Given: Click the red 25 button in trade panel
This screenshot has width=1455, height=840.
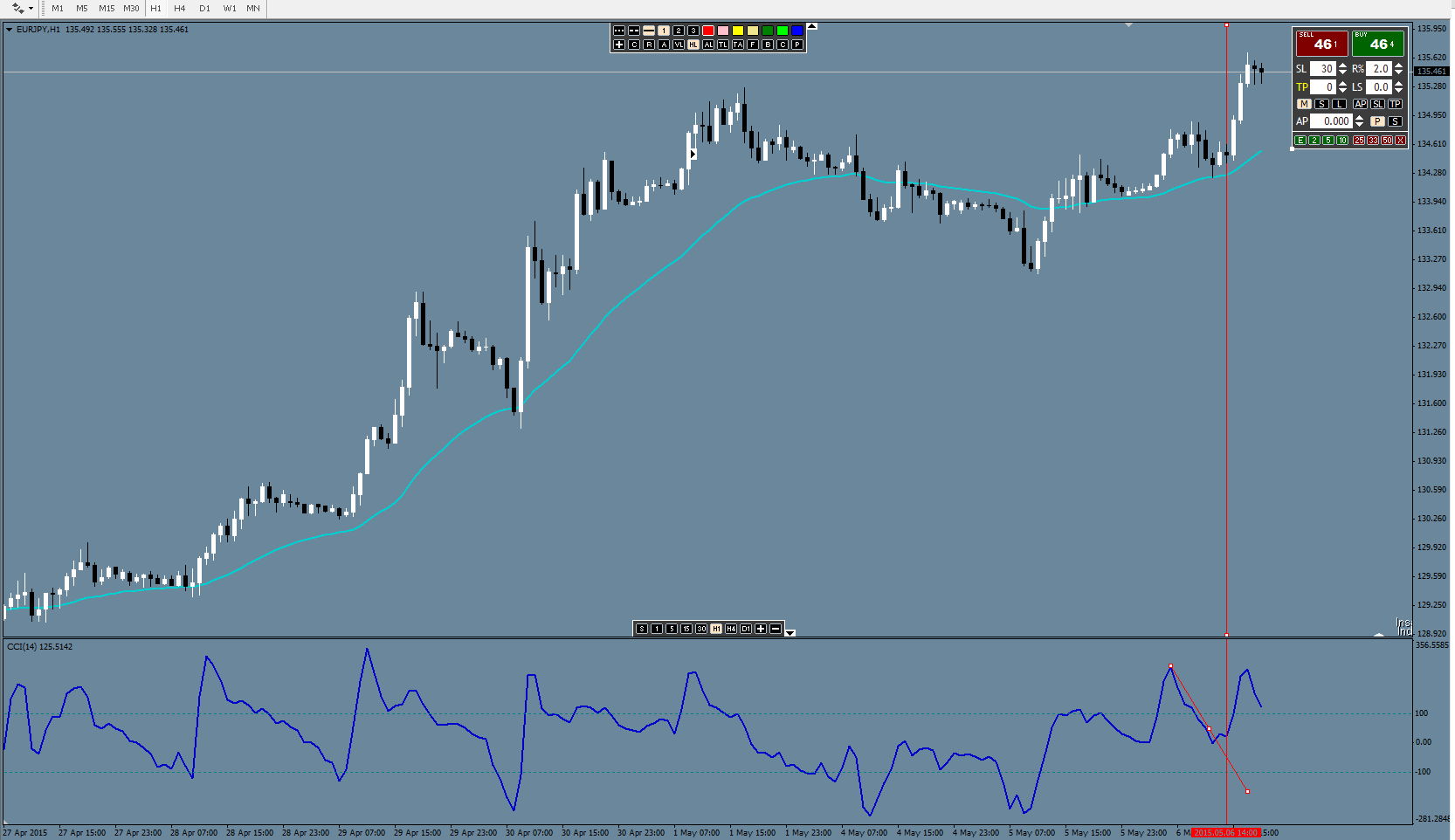Looking at the screenshot, I should tap(1359, 141).
